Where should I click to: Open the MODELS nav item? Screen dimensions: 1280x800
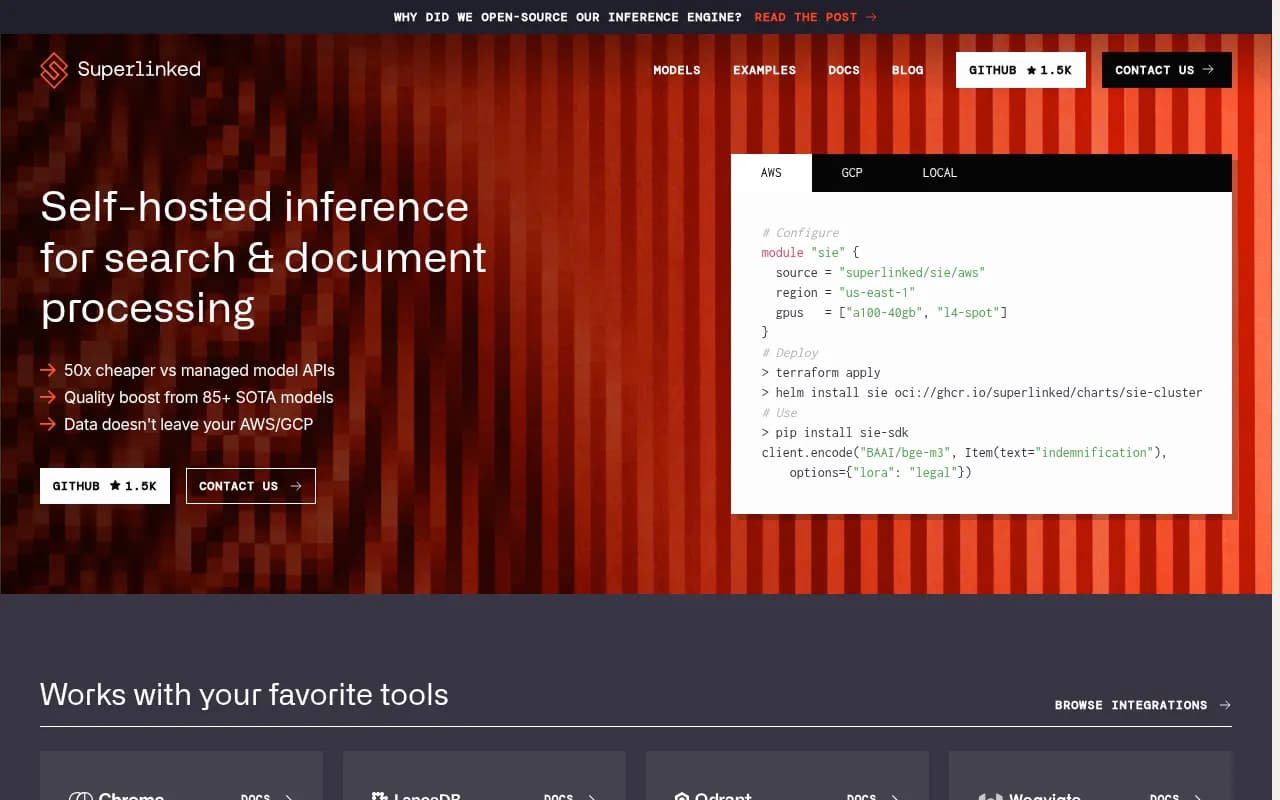(x=677, y=70)
